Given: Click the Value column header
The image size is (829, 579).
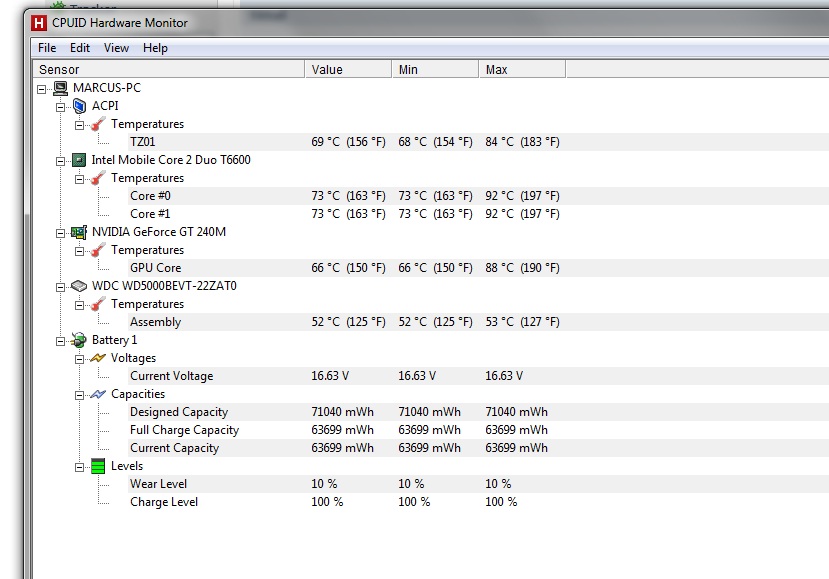Looking at the screenshot, I should 348,69.
